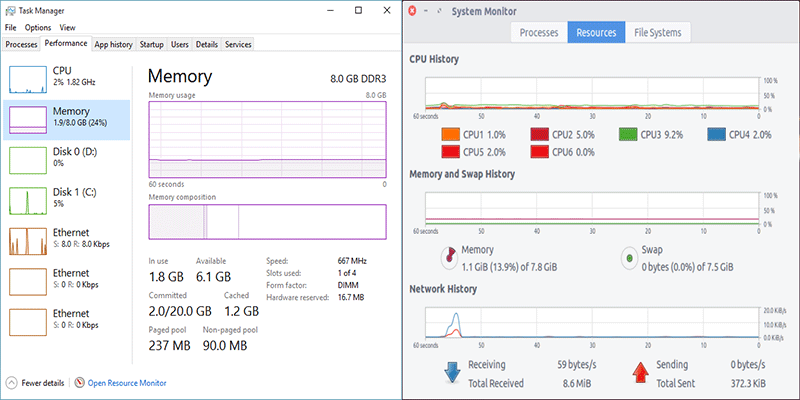Click the Slots used value '1 of 4'
The image size is (800, 400).
click(x=347, y=273)
